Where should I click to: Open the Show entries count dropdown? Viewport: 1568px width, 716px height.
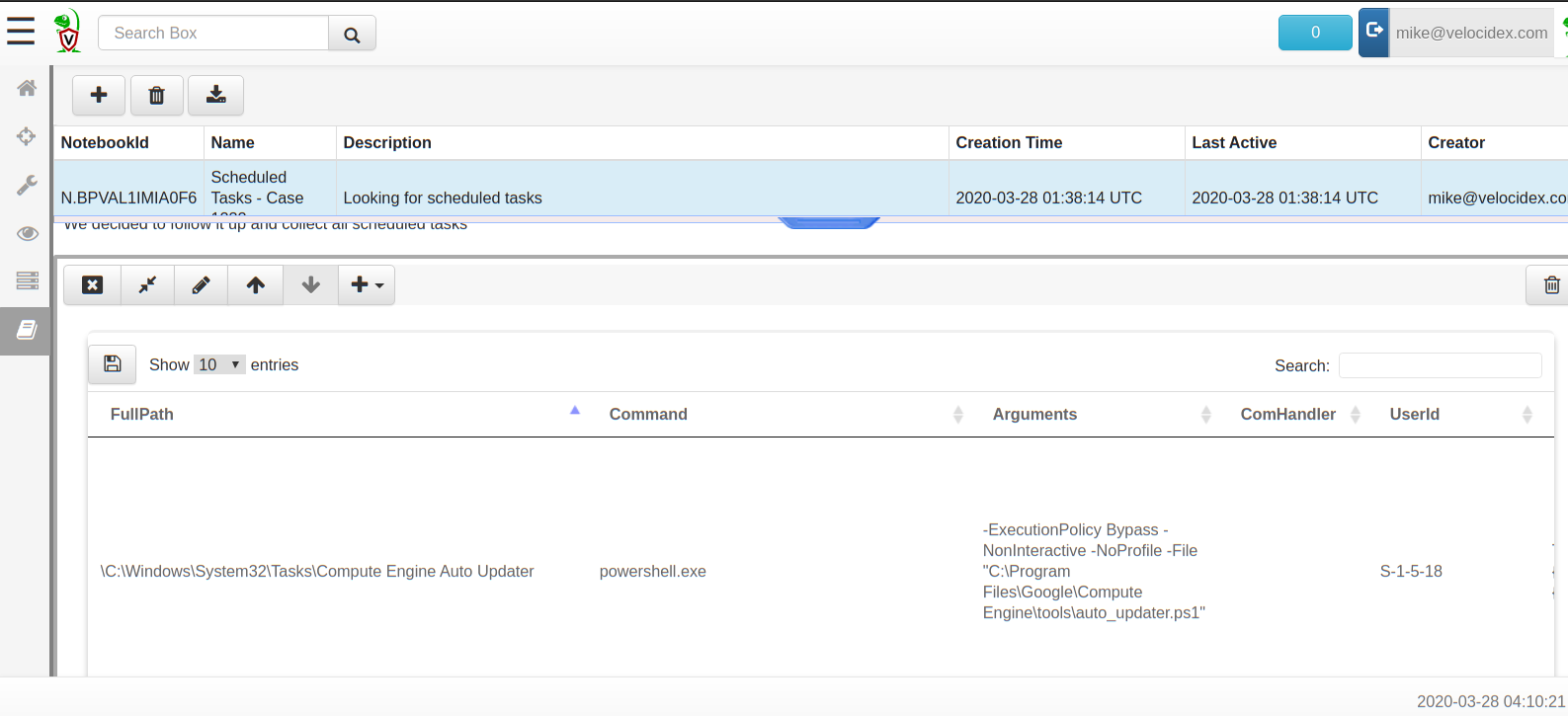(219, 364)
